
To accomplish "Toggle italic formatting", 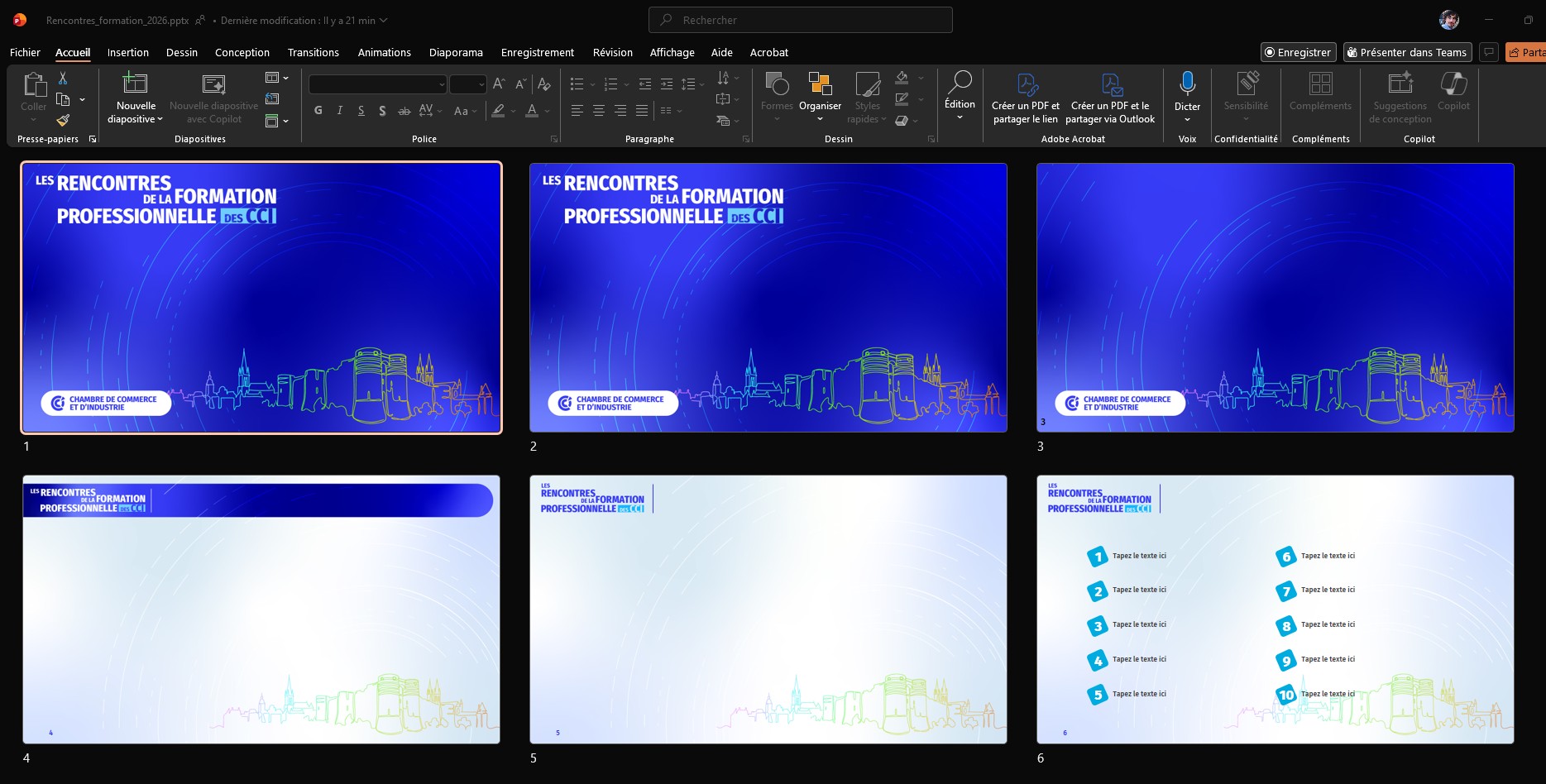I will pyautogui.click(x=340, y=111).
